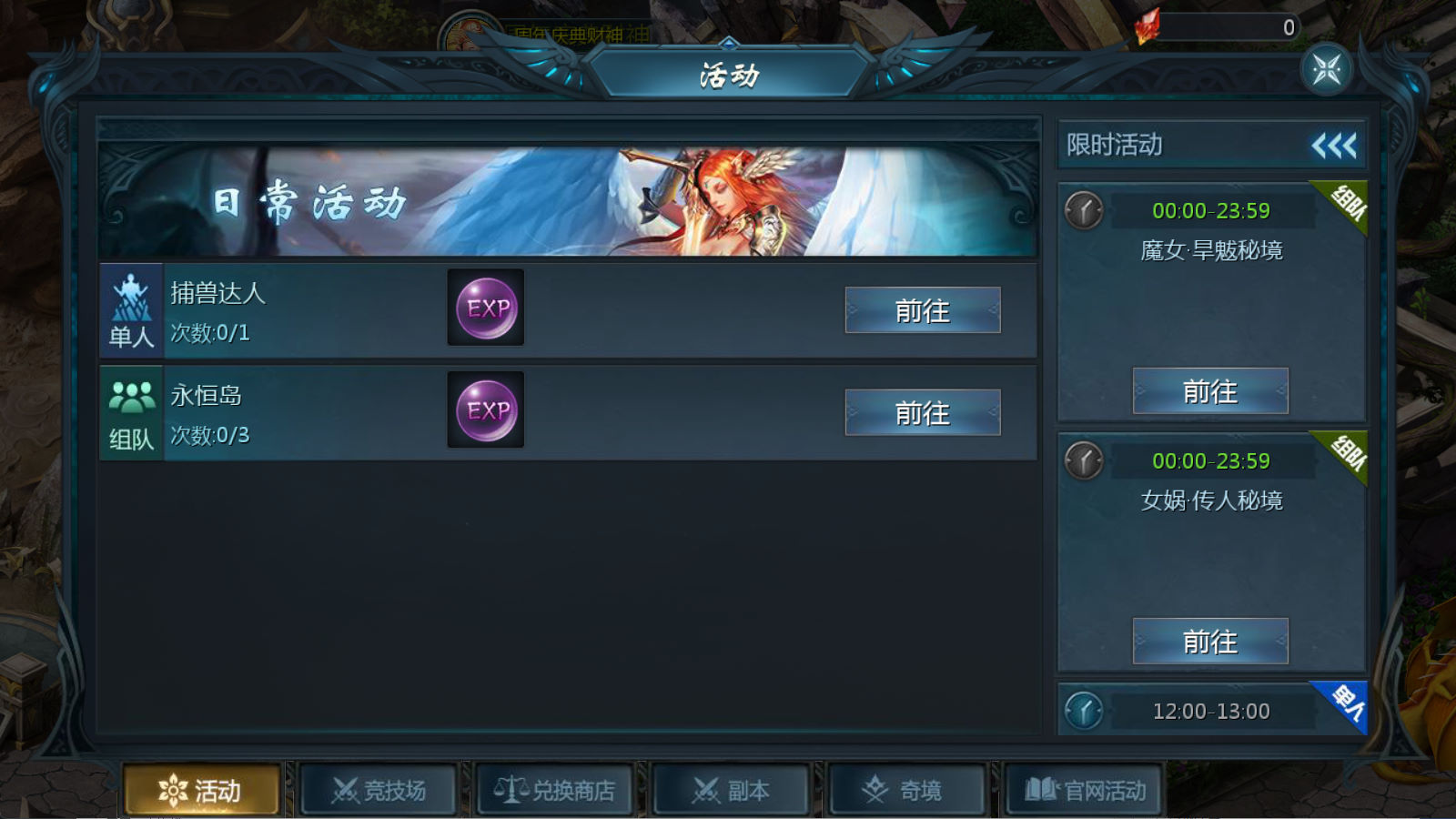Switch to the 奇境 tab
The height and width of the screenshot is (819, 1456).
[x=906, y=790]
